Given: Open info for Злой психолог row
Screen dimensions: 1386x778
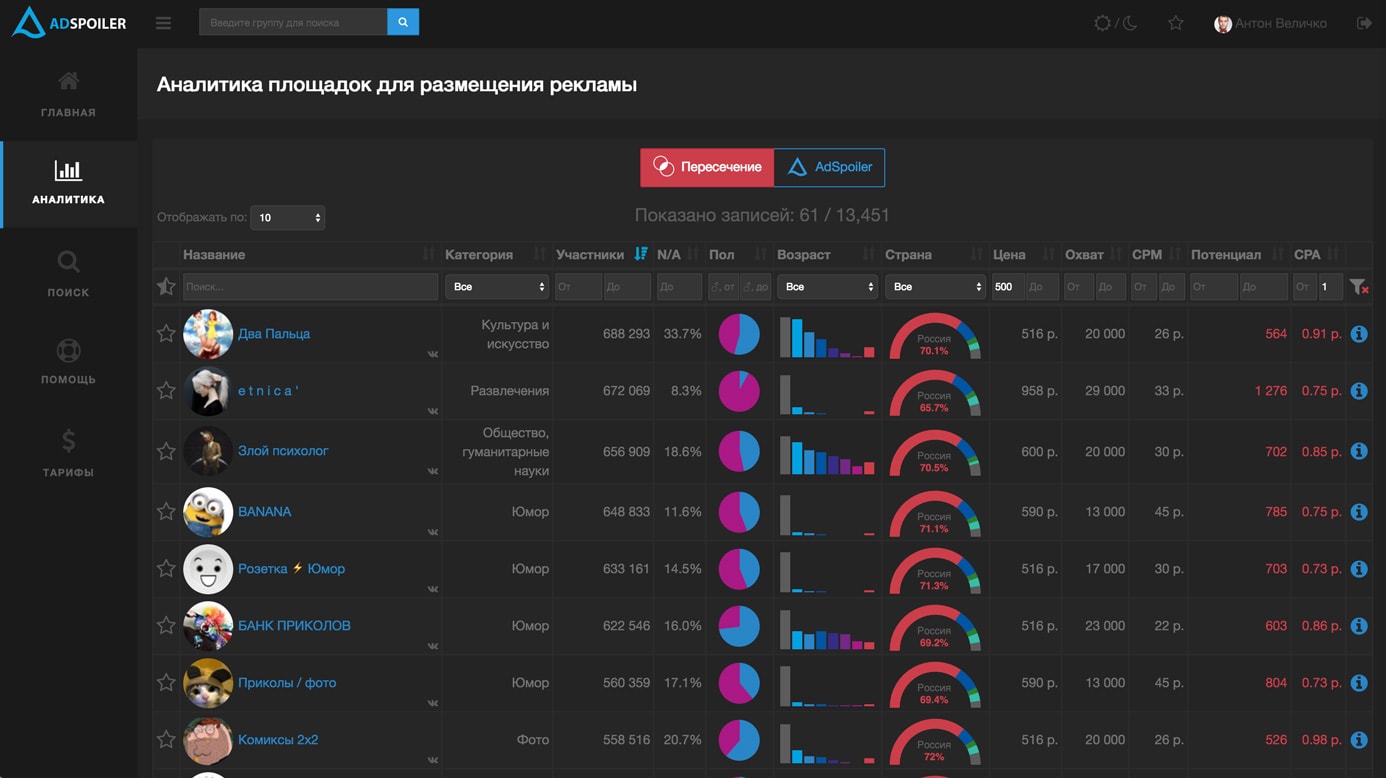Looking at the screenshot, I should (x=1359, y=451).
